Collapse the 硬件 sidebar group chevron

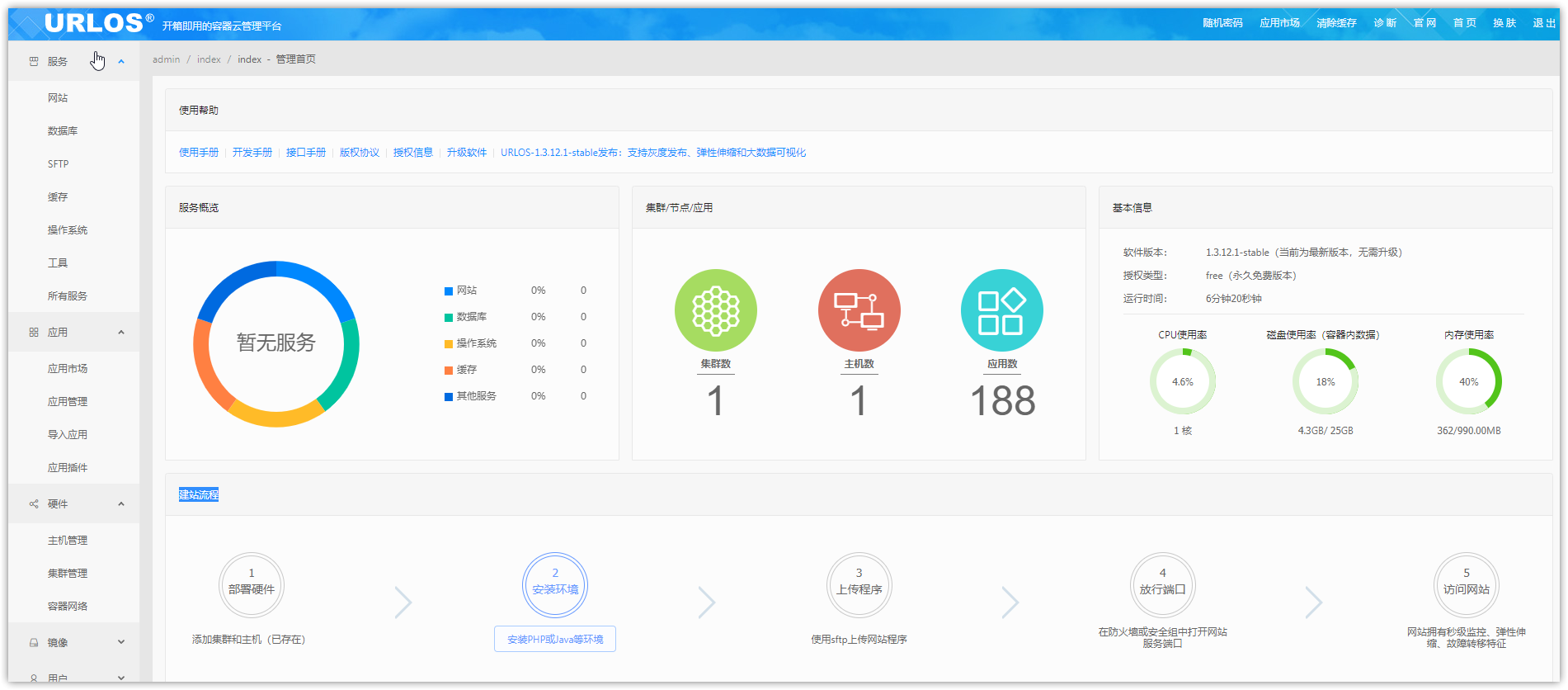click(x=121, y=504)
